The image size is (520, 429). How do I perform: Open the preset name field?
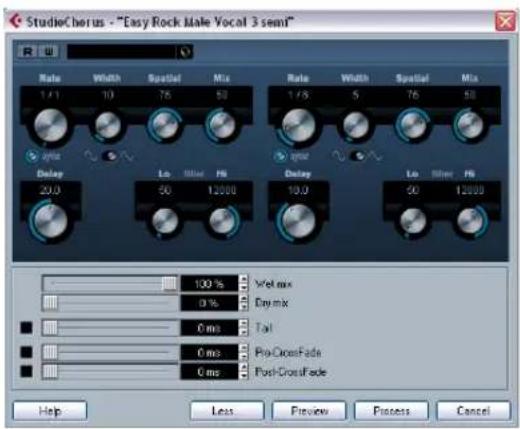coord(121,52)
